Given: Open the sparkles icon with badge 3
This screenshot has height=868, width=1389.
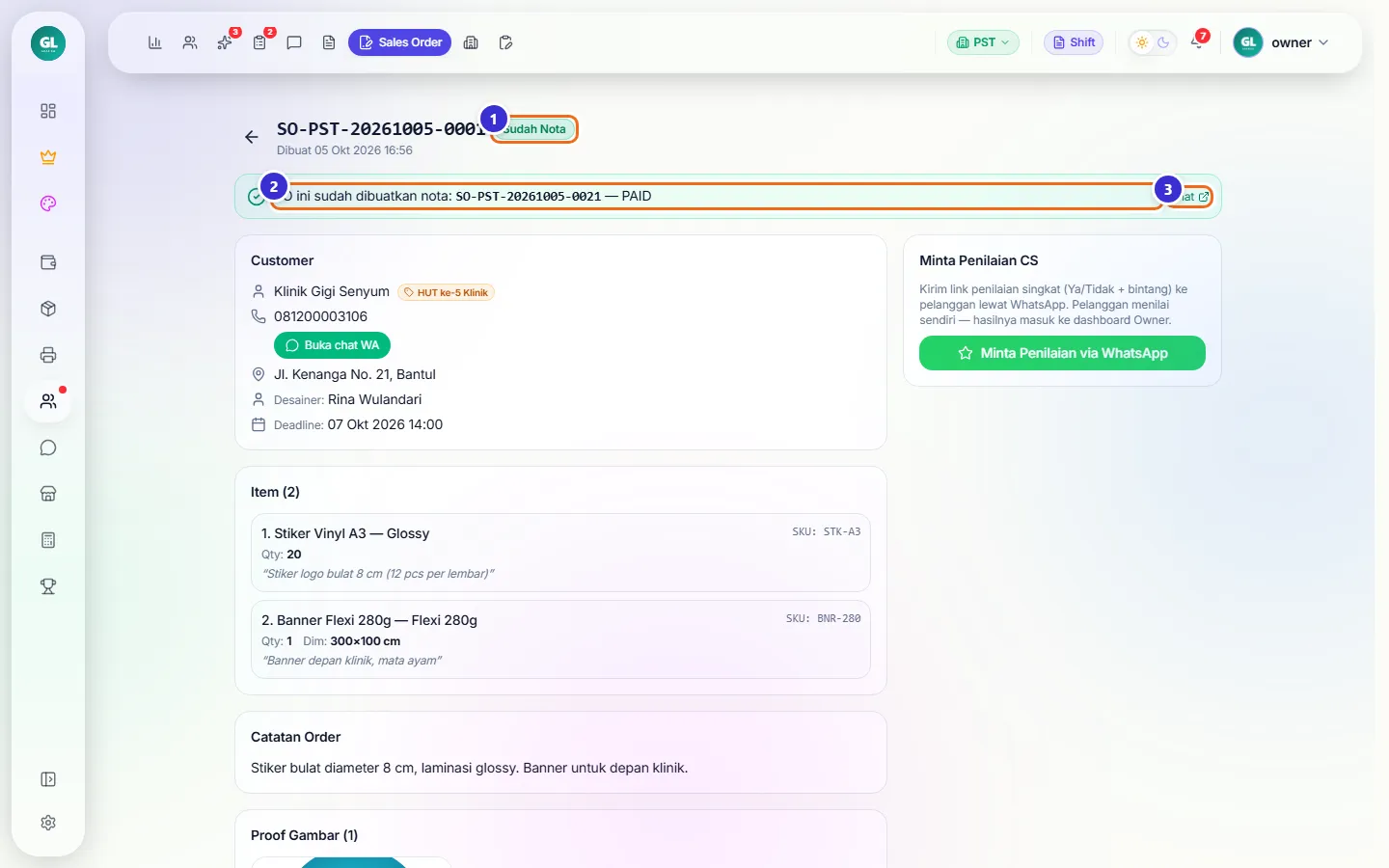Looking at the screenshot, I should (x=225, y=42).
